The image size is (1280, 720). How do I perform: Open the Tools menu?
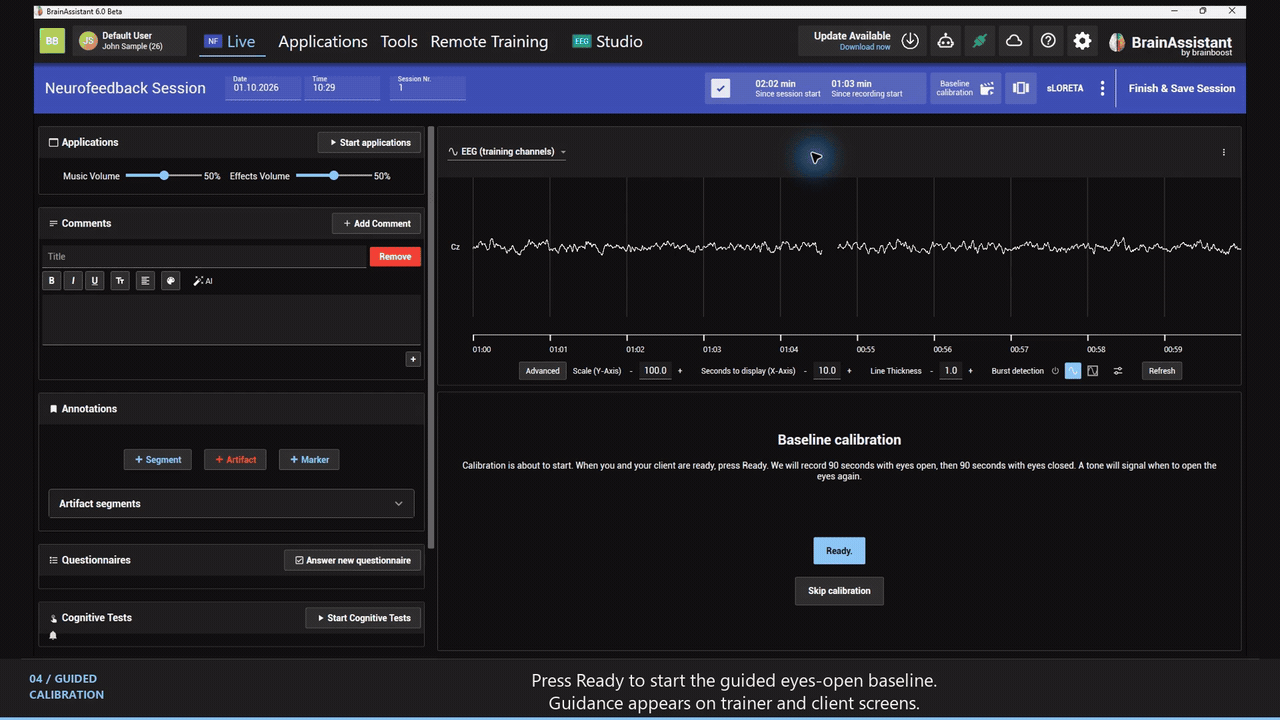(x=399, y=41)
